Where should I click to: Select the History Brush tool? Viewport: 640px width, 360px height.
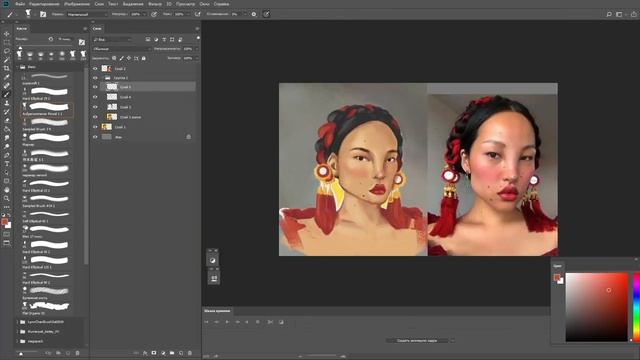(7, 111)
